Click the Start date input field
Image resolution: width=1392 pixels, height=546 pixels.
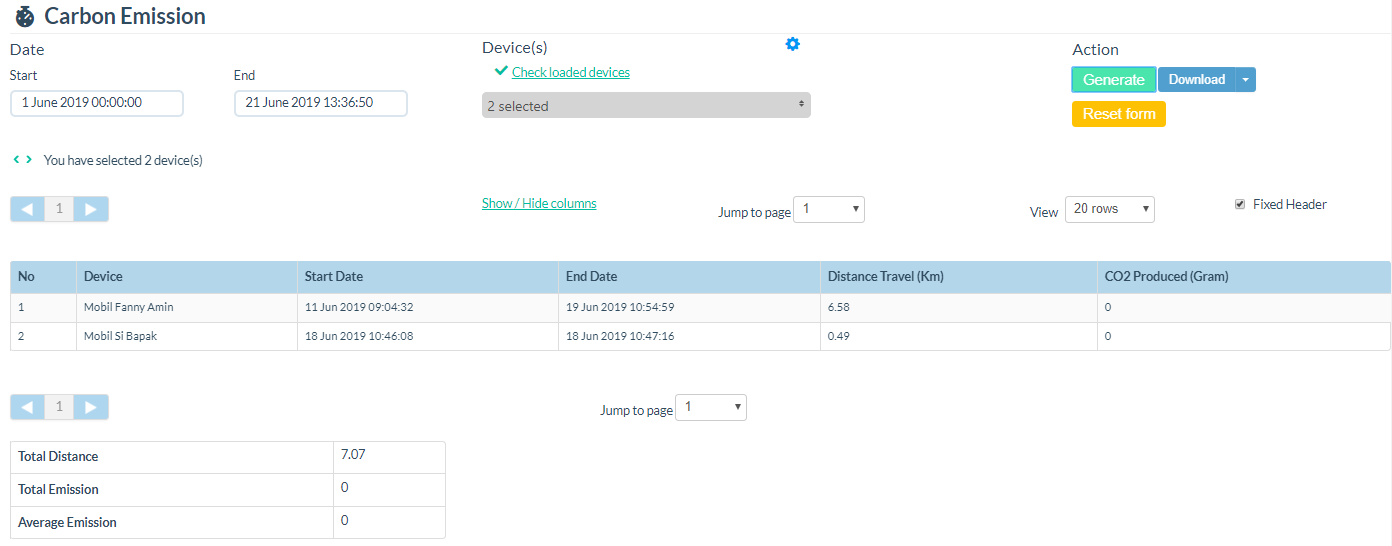click(97, 103)
